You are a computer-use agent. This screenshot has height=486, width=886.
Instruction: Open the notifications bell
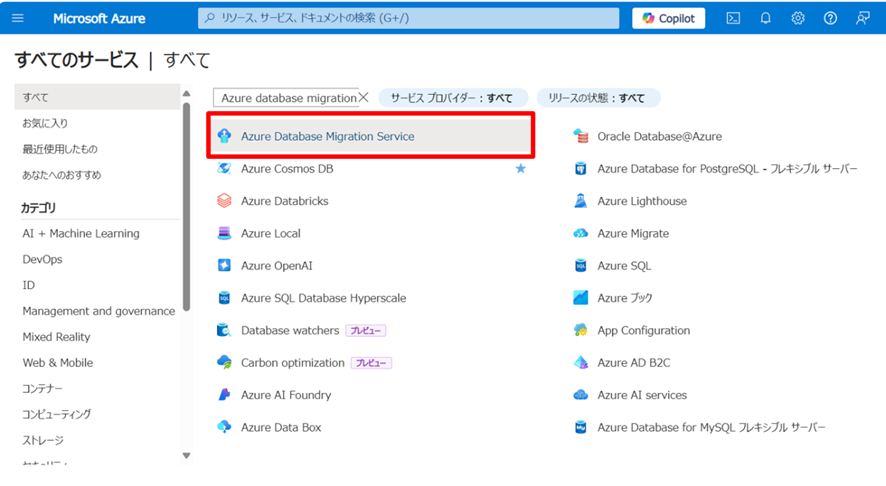tap(765, 18)
